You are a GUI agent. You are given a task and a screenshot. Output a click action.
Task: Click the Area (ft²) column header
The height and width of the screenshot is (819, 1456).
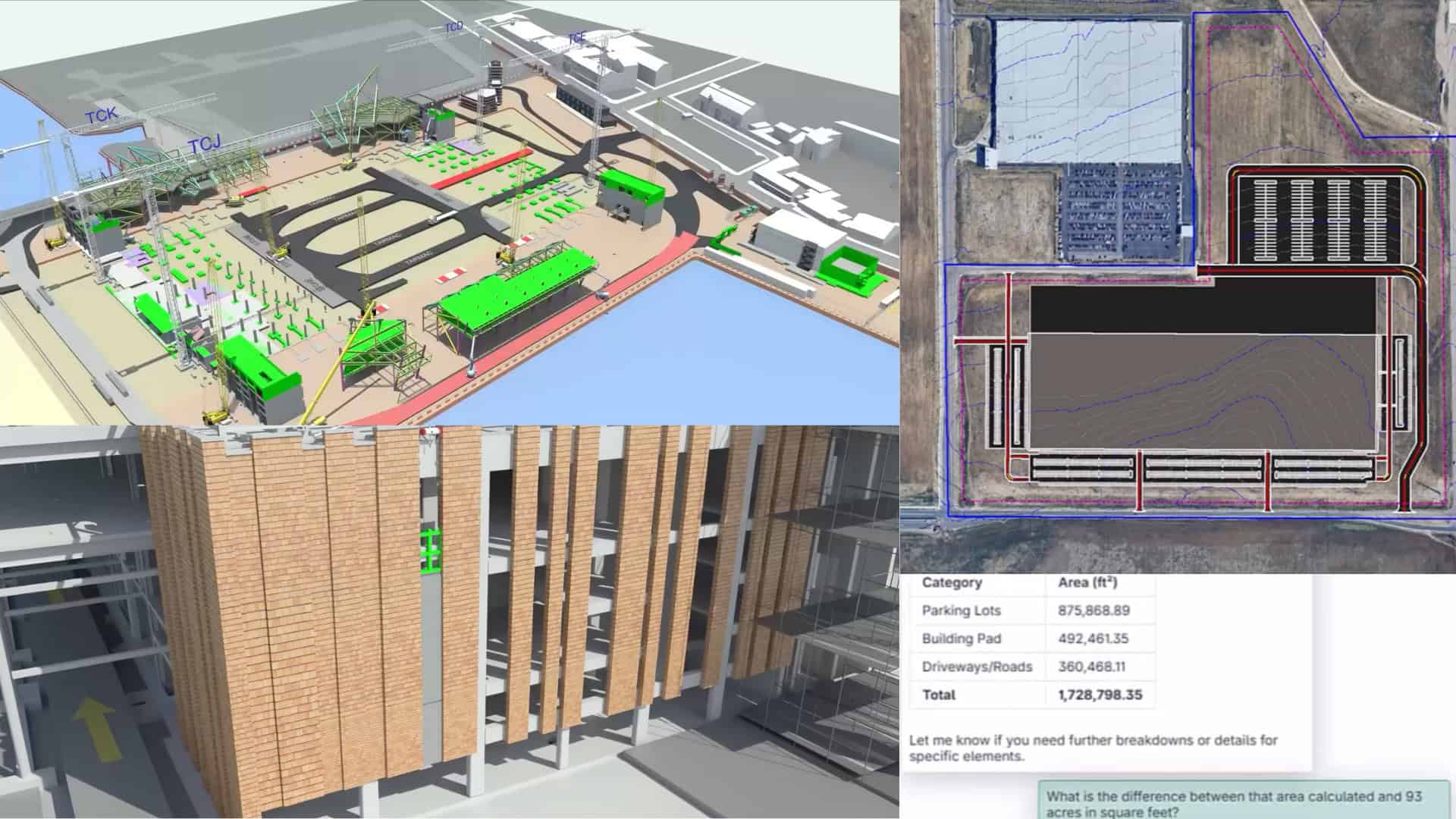click(1087, 582)
